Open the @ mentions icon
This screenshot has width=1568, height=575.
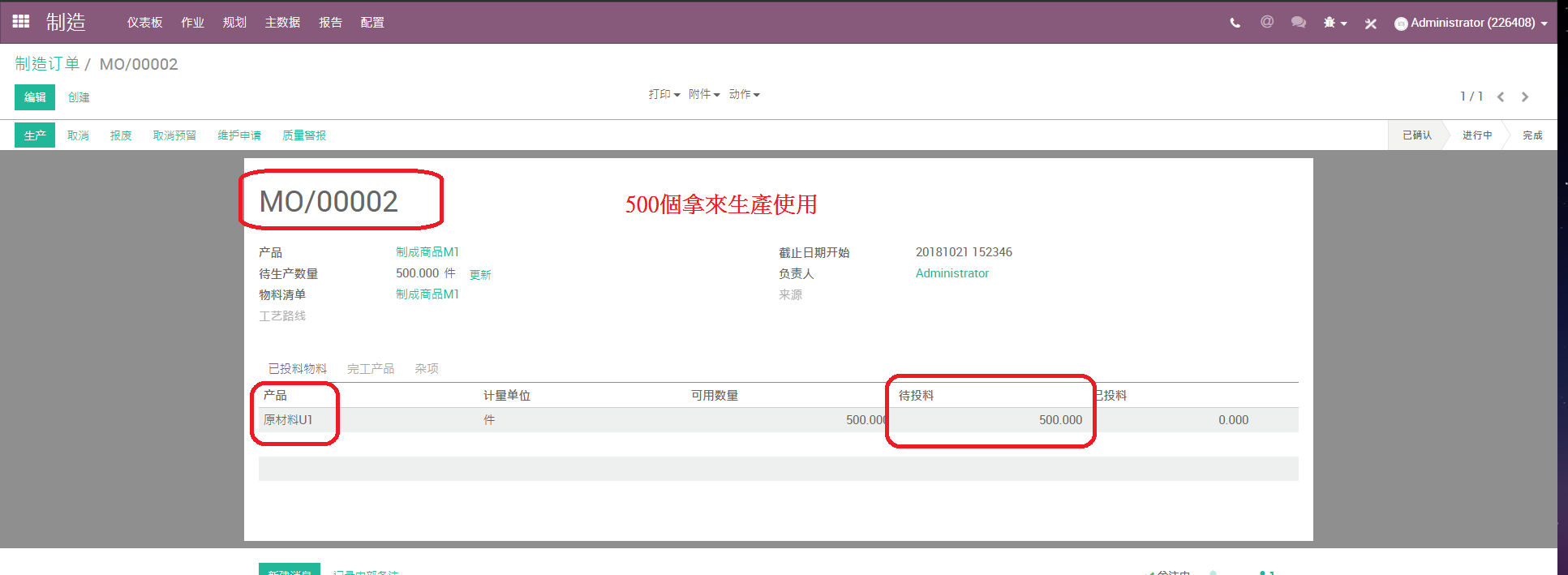(1266, 22)
